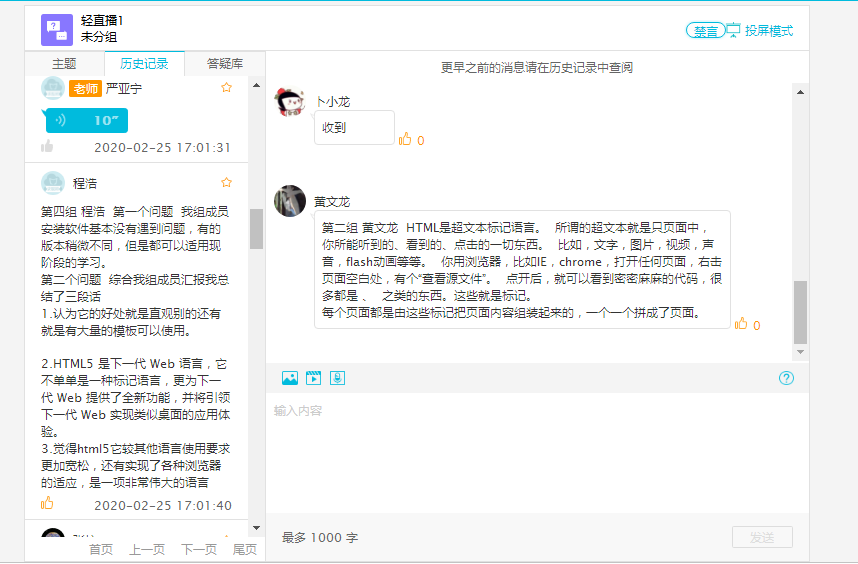The width and height of the screenshot is (858, 564).
Task: Switch to the 答疑库 tab
Action: point(225,64)
